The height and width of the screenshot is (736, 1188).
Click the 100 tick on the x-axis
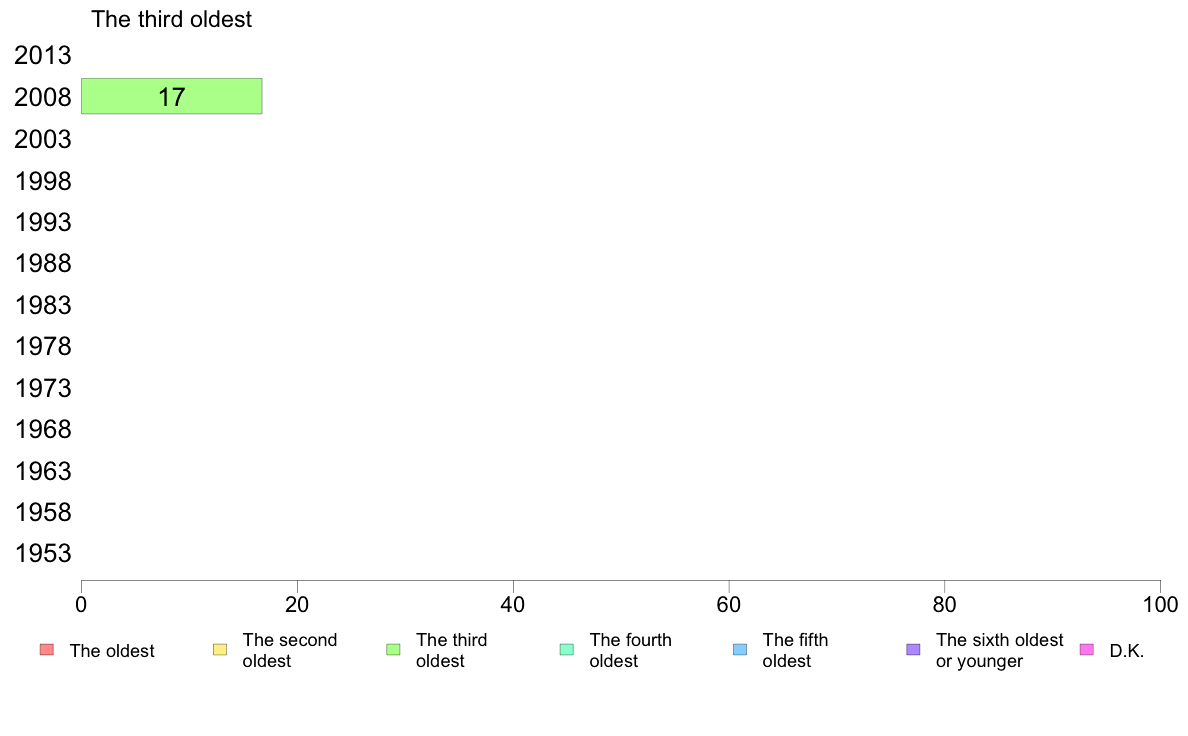[1160, 604]
